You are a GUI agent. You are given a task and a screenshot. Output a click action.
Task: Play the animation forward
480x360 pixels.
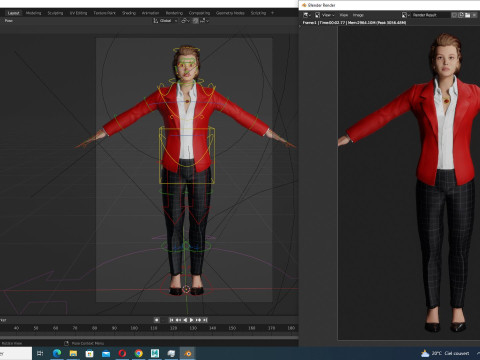(191, 320)
